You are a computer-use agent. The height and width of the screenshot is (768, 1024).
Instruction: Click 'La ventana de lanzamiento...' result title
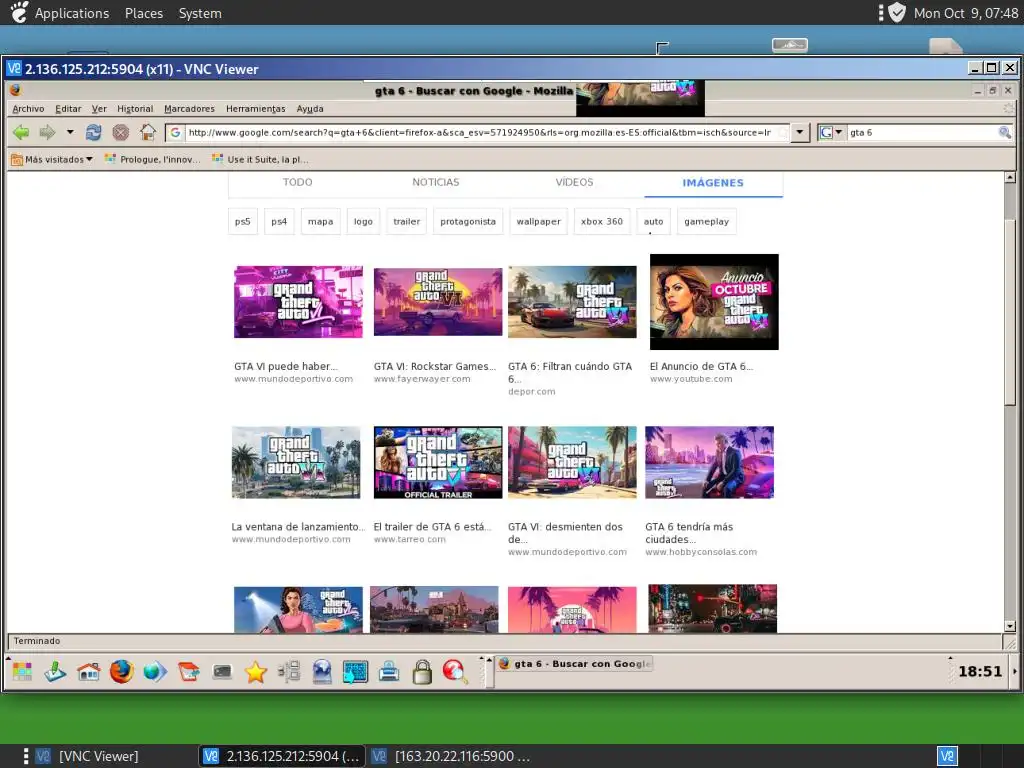tap(298, 527)
